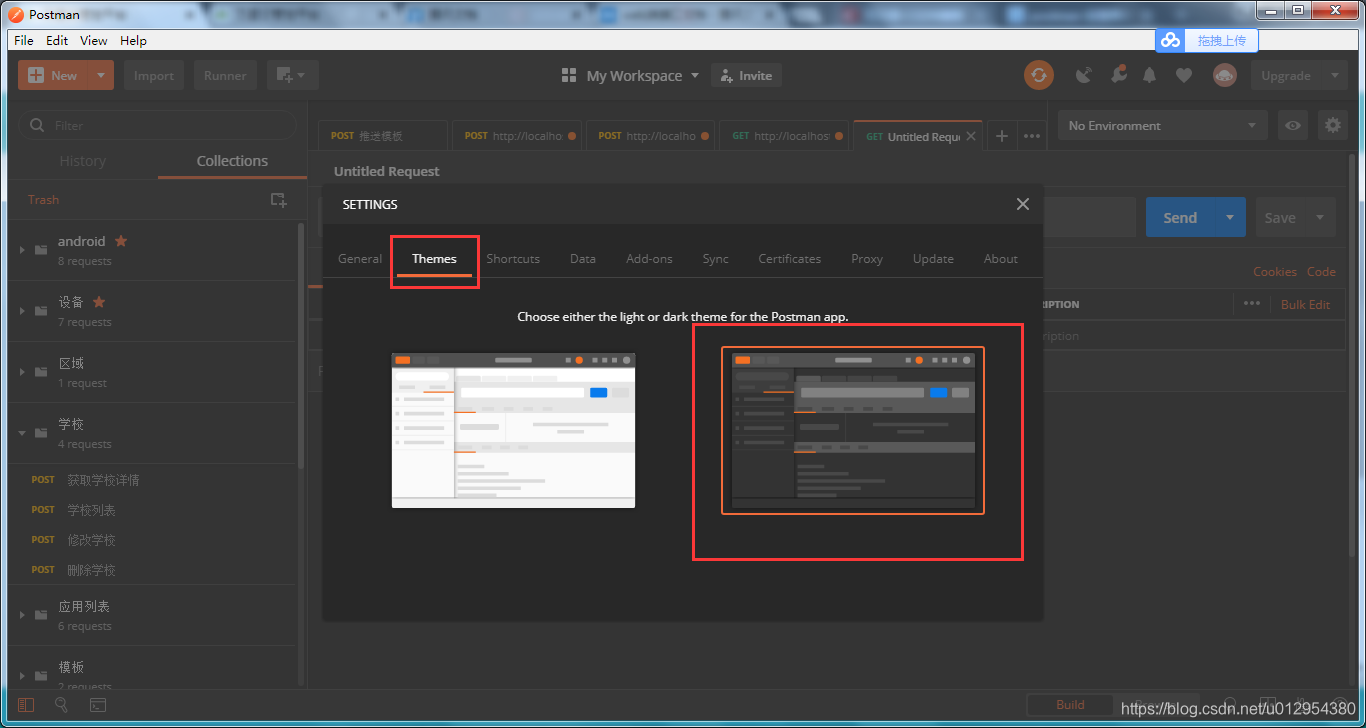
Task: Switch to the Update settings tab
Action: [933, 258]
